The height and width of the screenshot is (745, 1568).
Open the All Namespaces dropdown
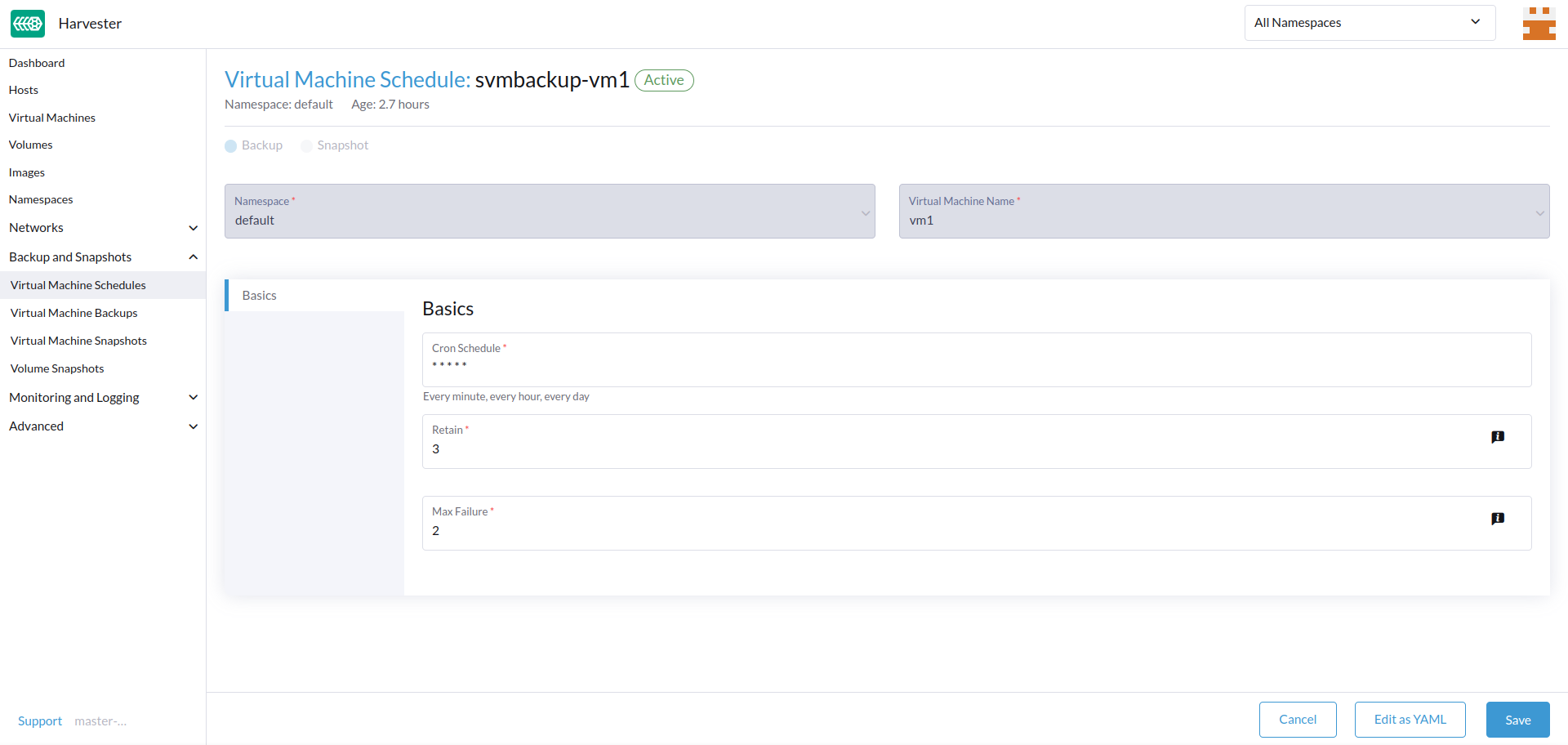coord(1369,23)
